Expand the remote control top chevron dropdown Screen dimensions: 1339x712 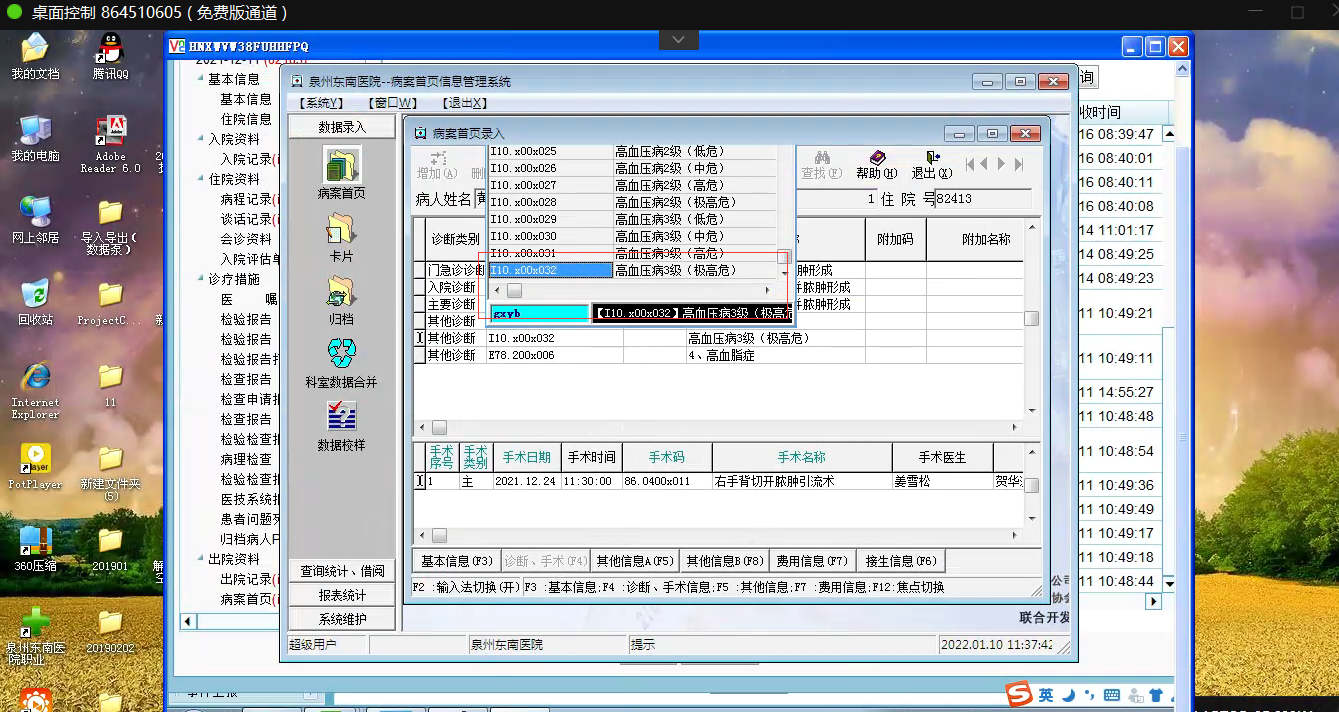[679, 39]
